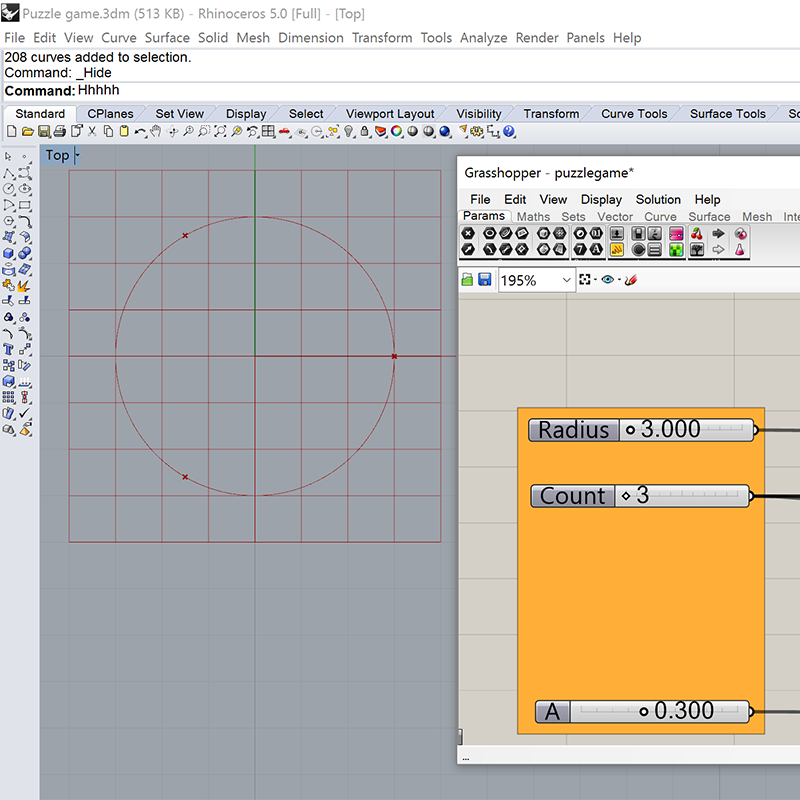Click the checkmark Check objects icon
Screen dimensions: 800x800
click(x=24, y=413)
